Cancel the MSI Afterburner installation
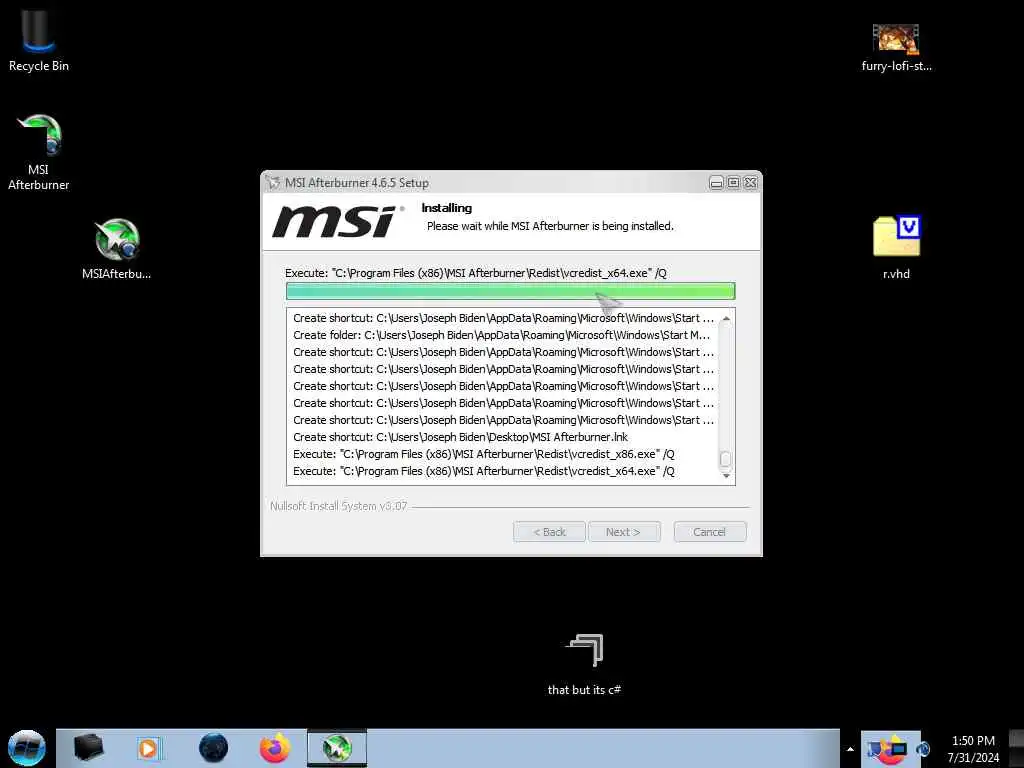This screenshot has width=1024, height=768. tap(709, 532)
